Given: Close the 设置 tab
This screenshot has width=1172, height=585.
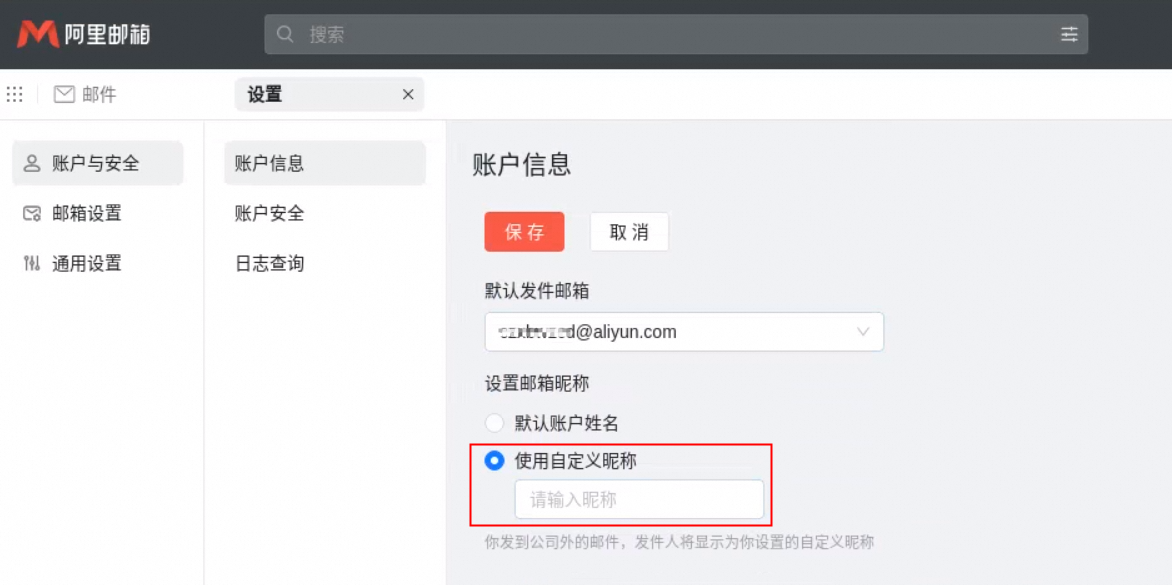Looking at the screenshot, I should click(x=407, y=93).
